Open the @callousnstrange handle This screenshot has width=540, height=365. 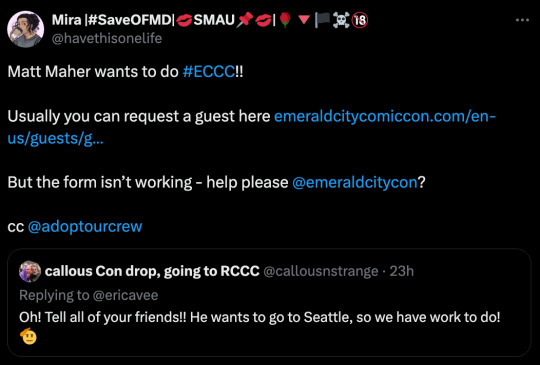coord(321,271)
